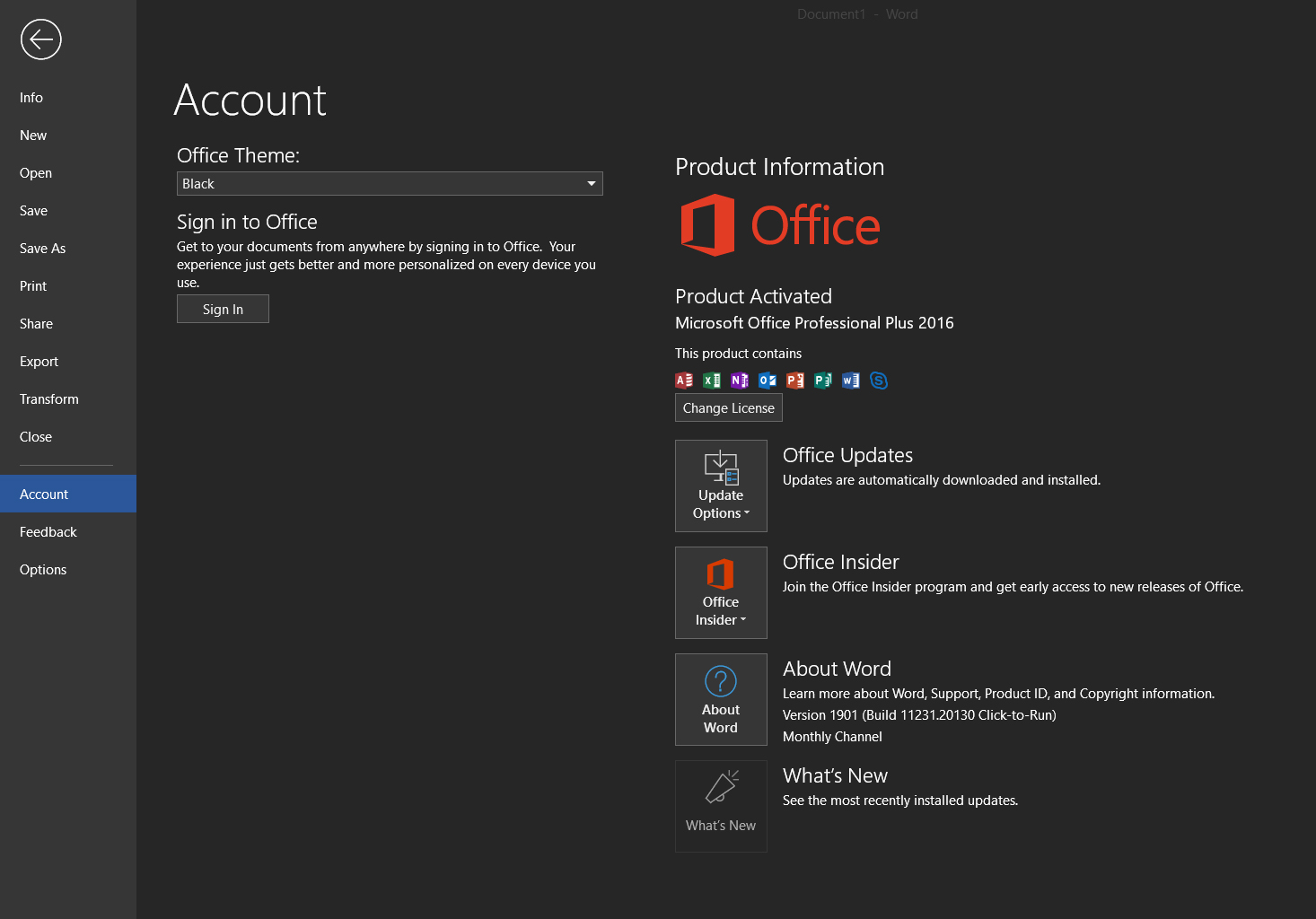Open Options from the left sidebar
1316x919 pixels.
pos(43,570)
